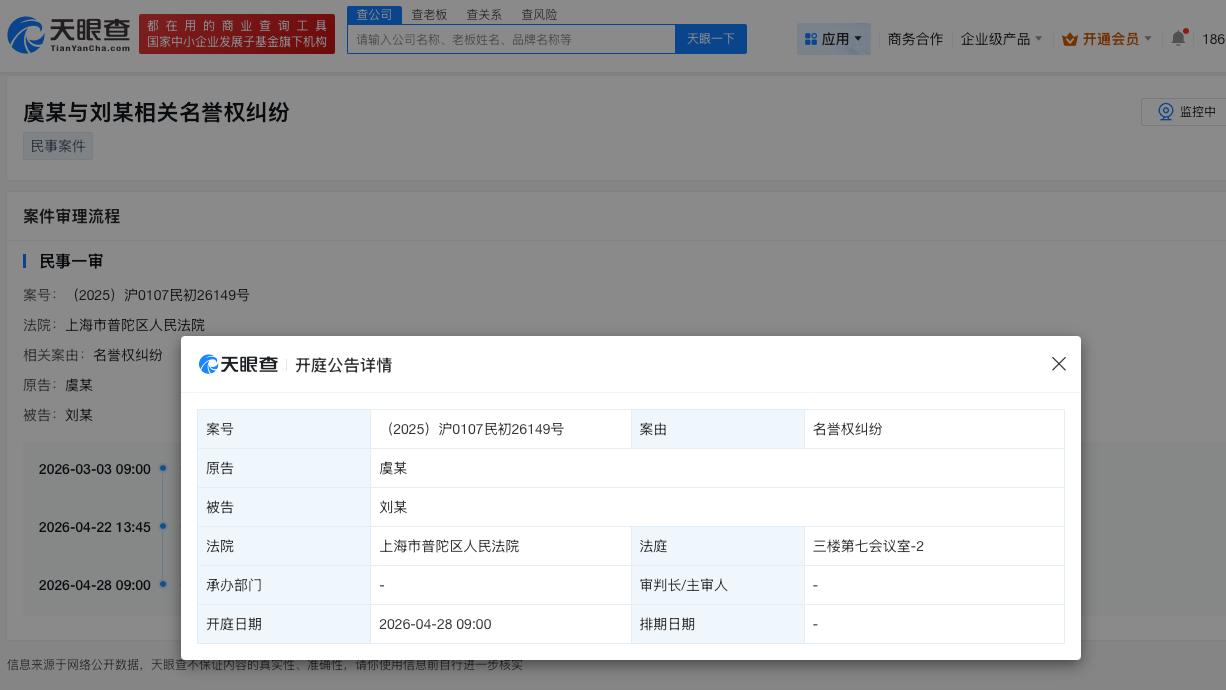Switch to the 查风险 search tab
Screen dimensions: 1226x690
pyautogui.click(x=539, y=14)
